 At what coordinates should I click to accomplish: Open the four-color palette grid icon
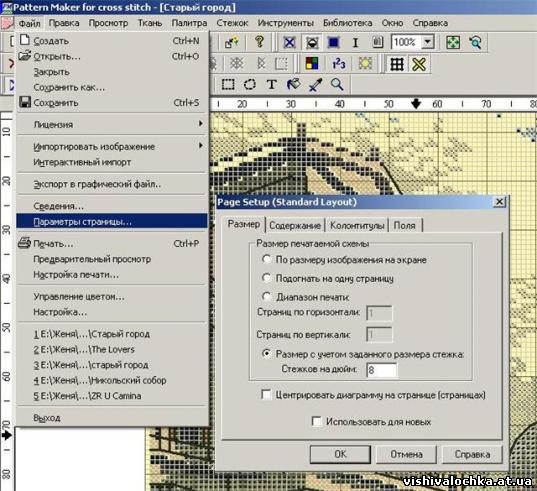(312, 64)
